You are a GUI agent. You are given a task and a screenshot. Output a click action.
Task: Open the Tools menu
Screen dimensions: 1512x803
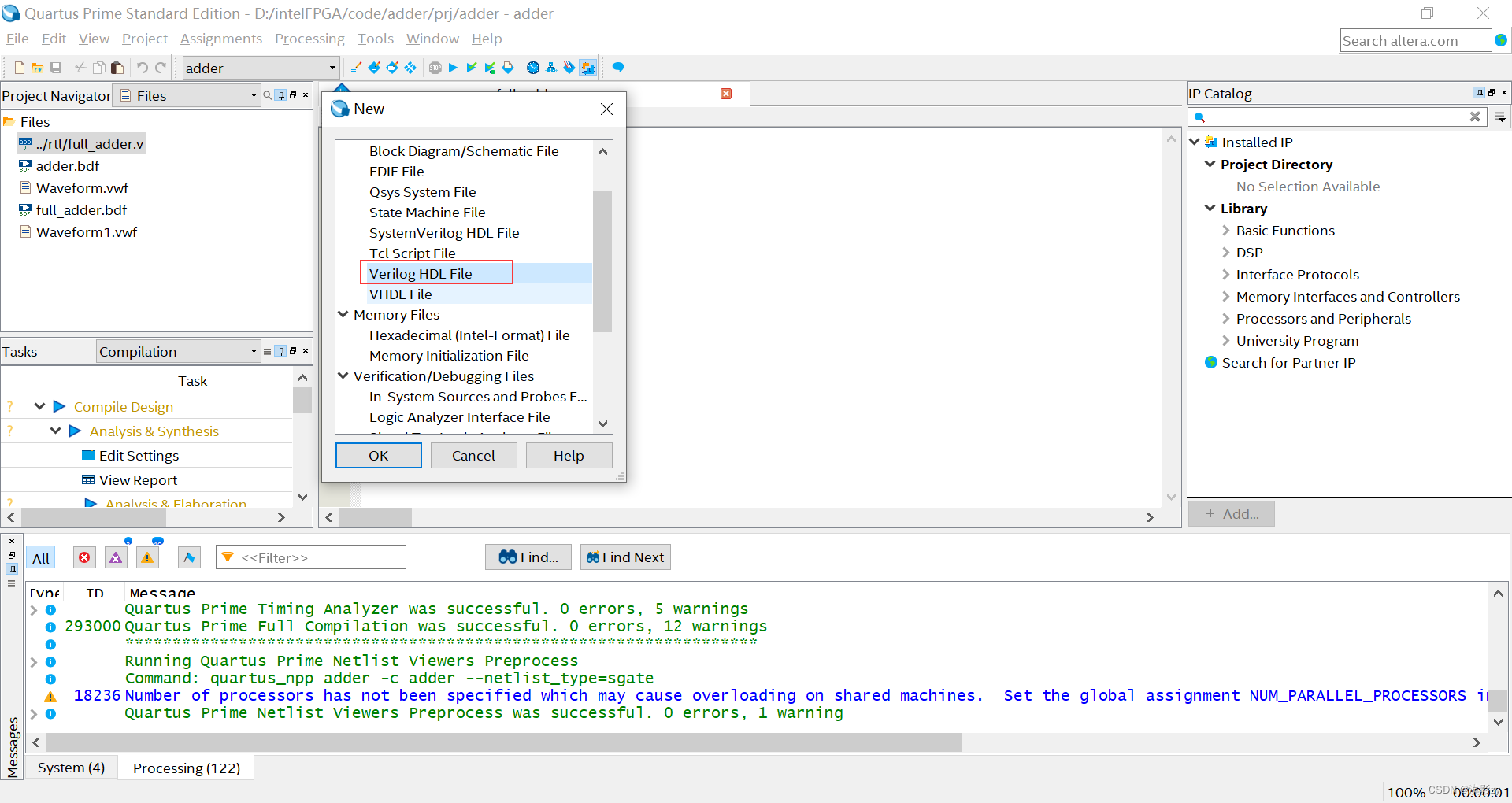tap(376, 39)
